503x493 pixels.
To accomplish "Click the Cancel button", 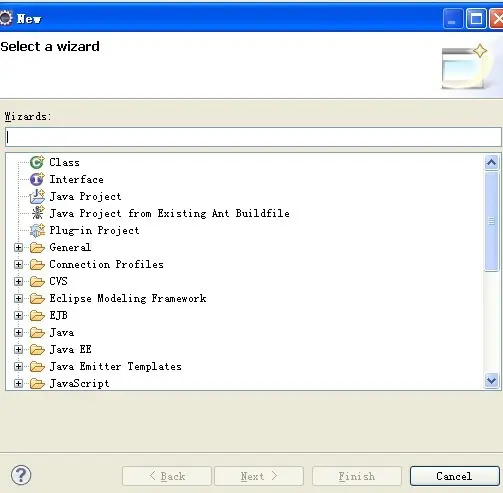I will (x=455, y=476).
